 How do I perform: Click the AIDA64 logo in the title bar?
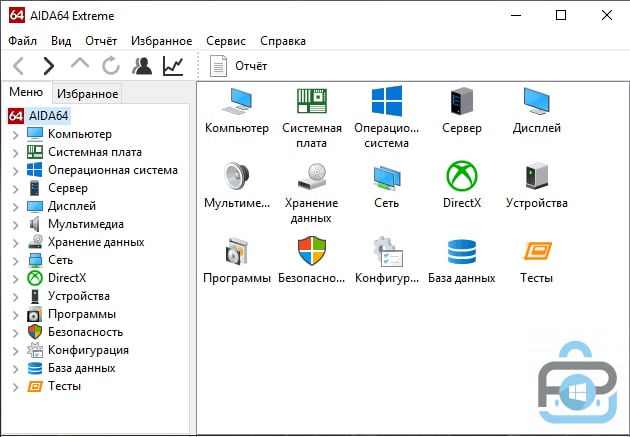16,15
